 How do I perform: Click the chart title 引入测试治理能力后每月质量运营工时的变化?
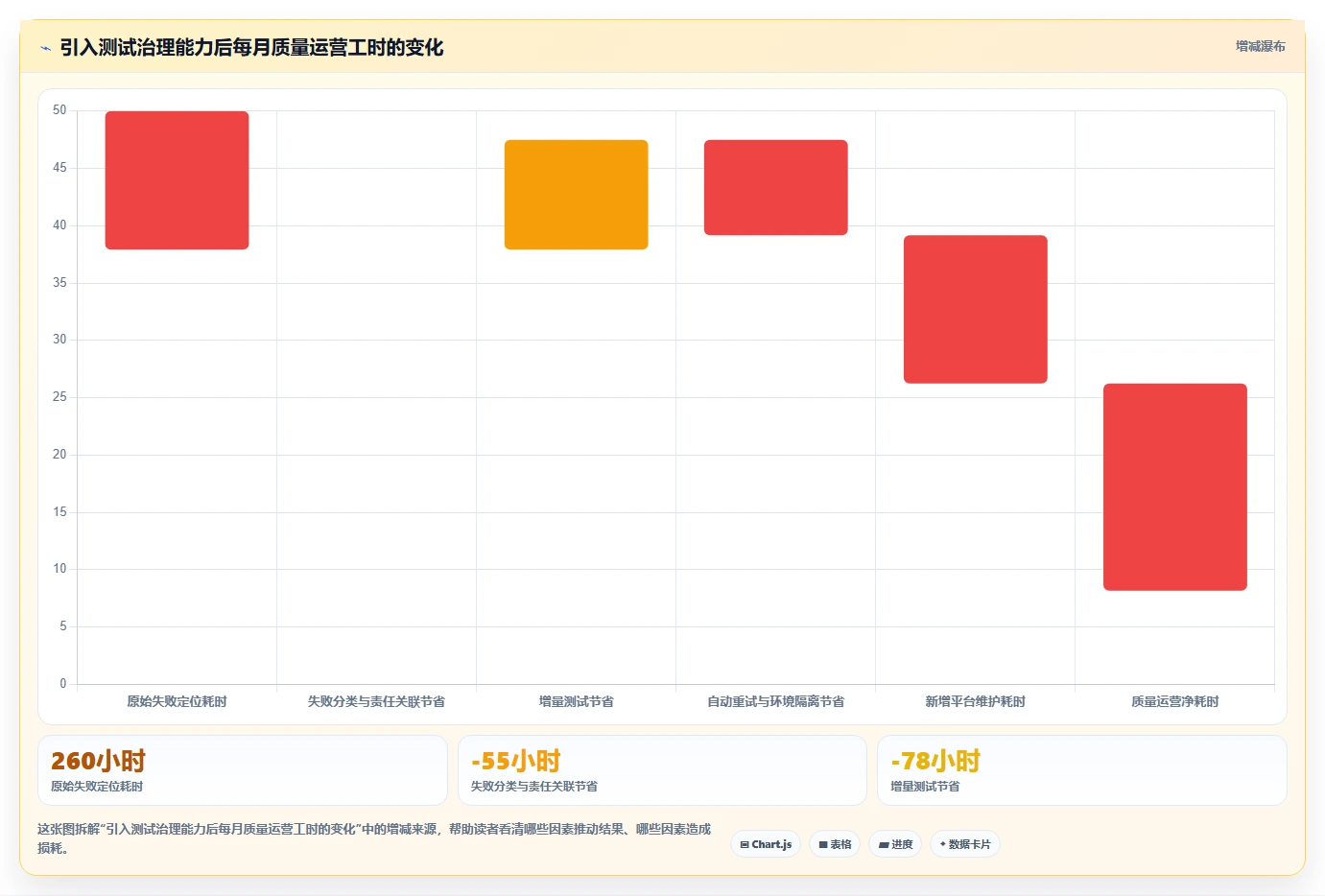point(251,47)
